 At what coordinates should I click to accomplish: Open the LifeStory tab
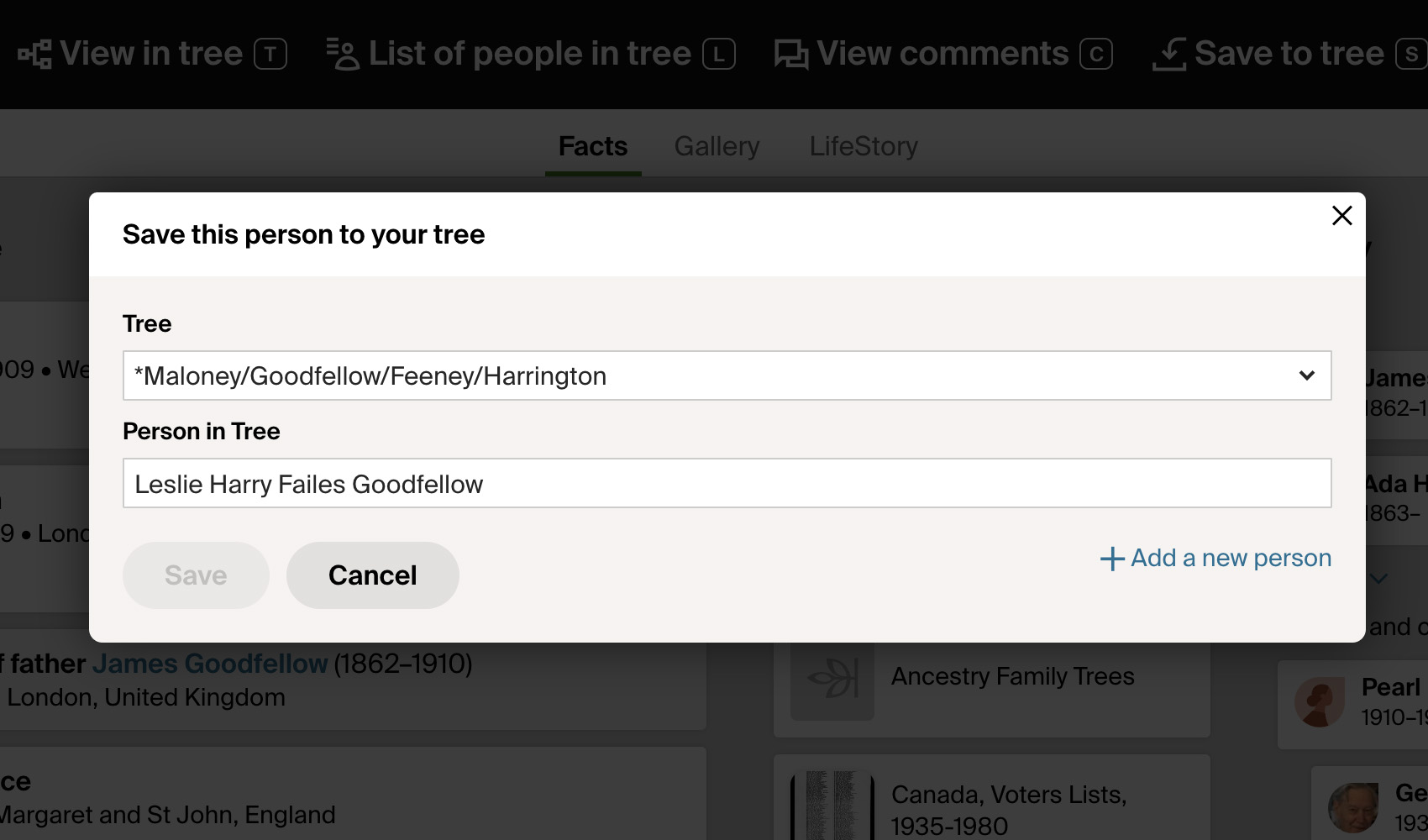864,146
